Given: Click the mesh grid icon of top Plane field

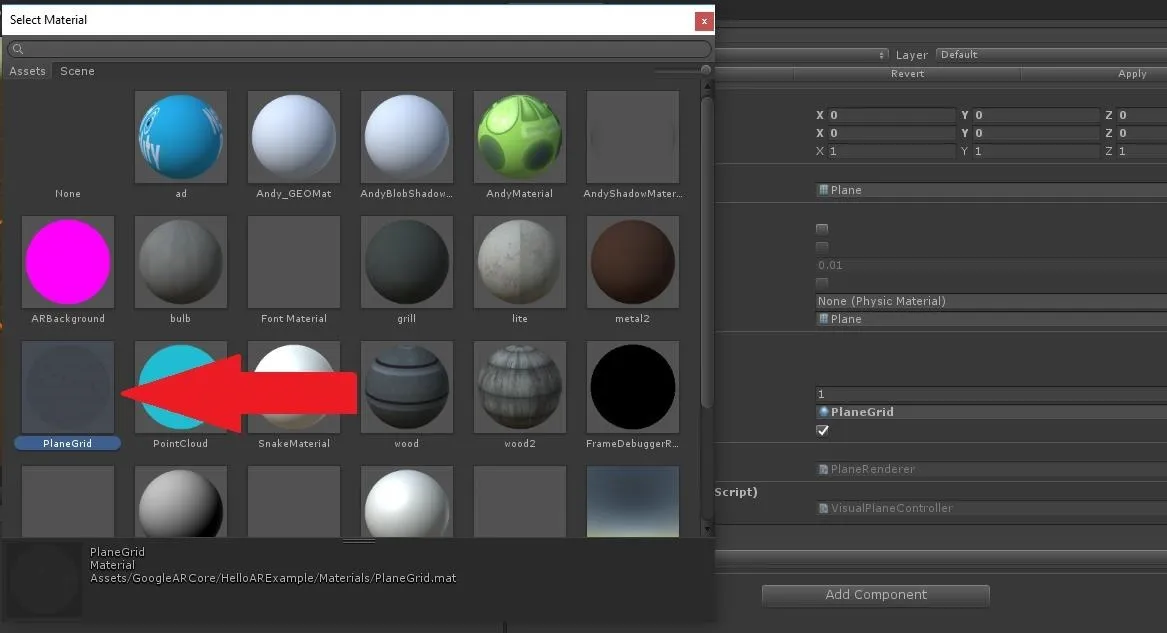Looking at the screenshot, I should (x=823, y=190).
